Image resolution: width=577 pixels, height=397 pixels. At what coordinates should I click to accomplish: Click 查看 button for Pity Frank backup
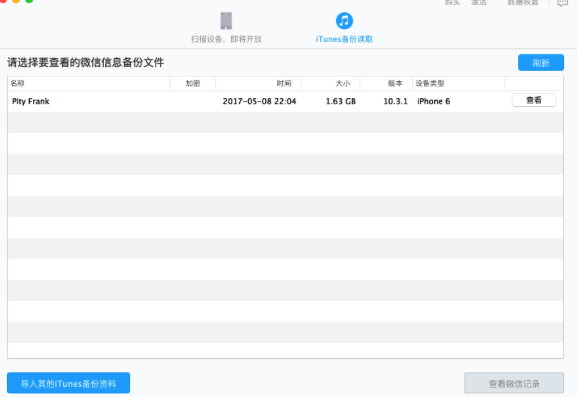(534, 100)
